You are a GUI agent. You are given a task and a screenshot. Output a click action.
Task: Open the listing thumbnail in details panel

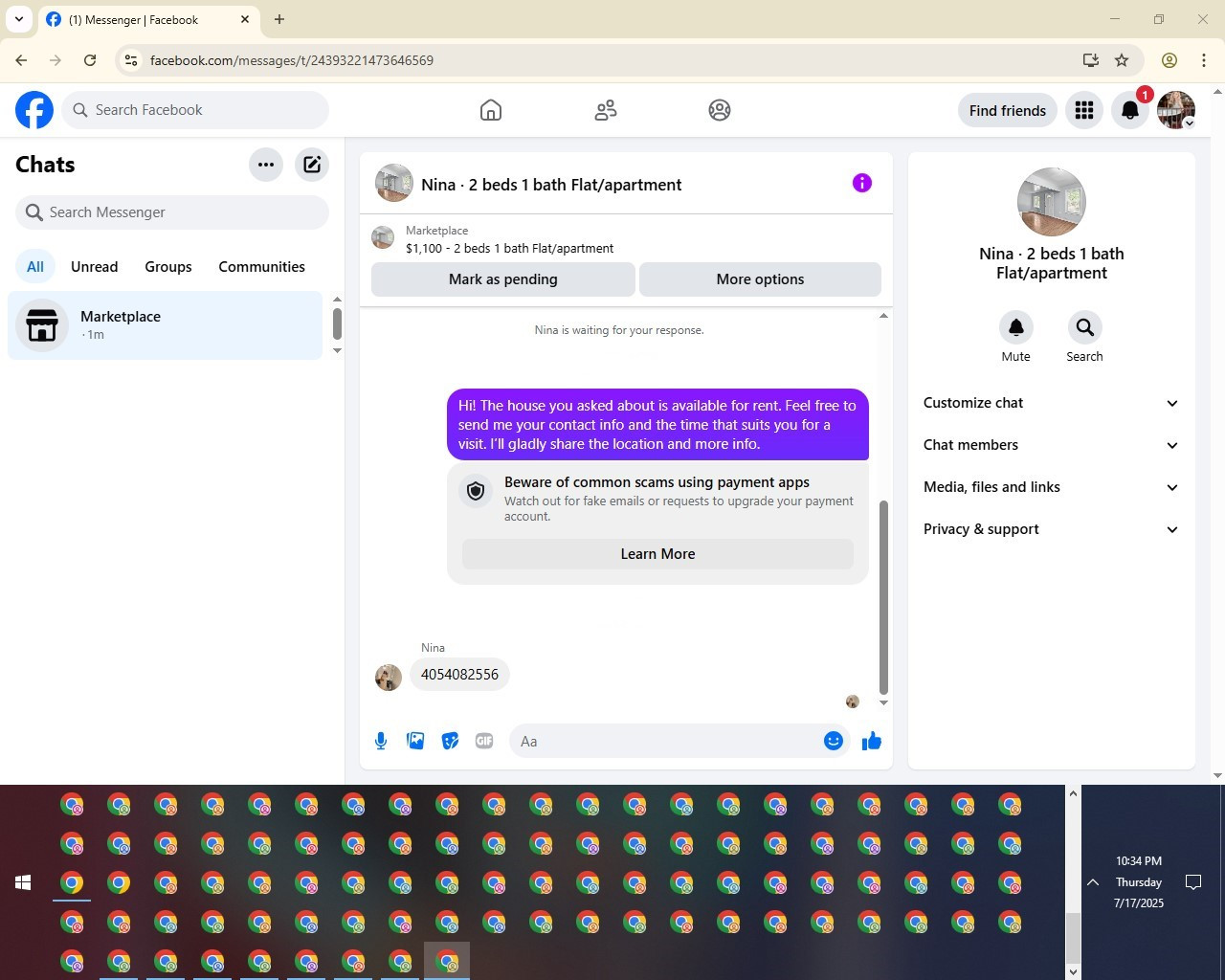click(x=1052, y=202)
